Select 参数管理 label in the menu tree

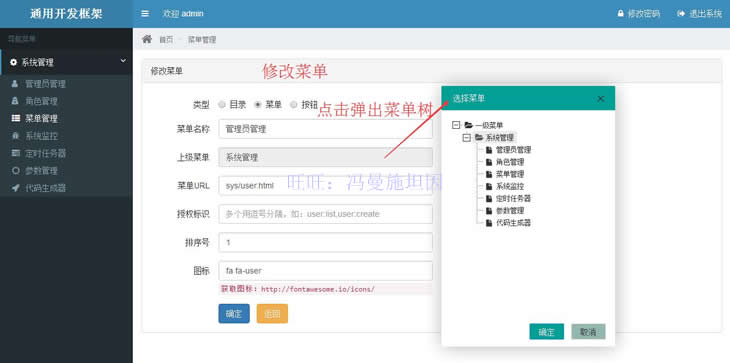[510, 210]
